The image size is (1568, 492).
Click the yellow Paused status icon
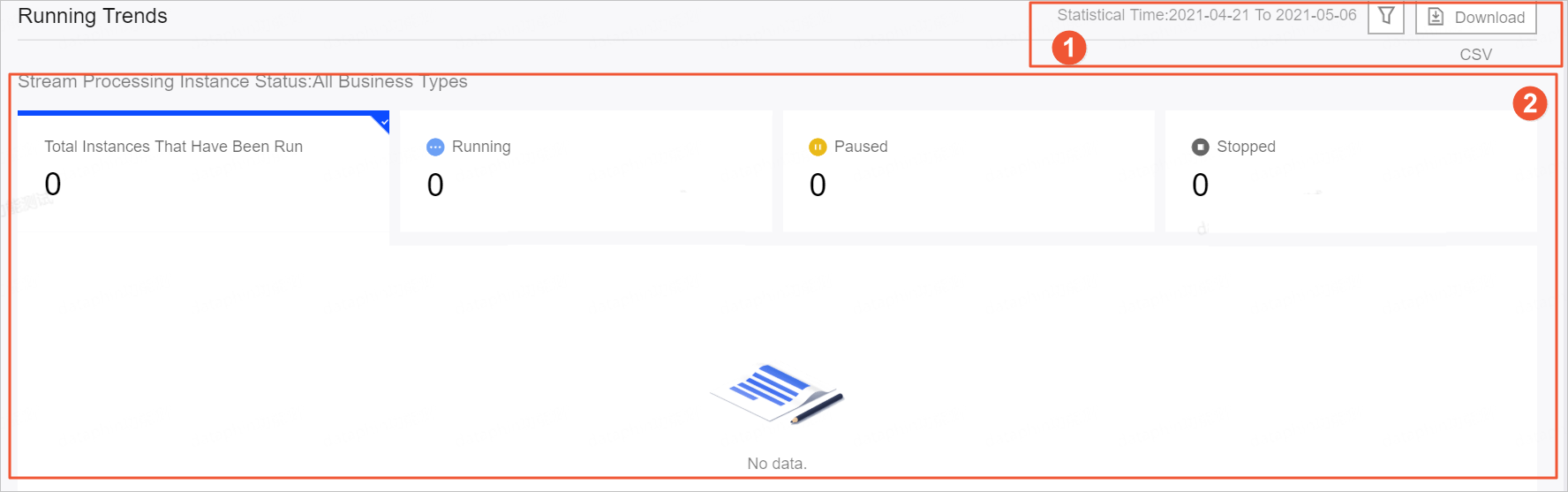coord(818,148)
